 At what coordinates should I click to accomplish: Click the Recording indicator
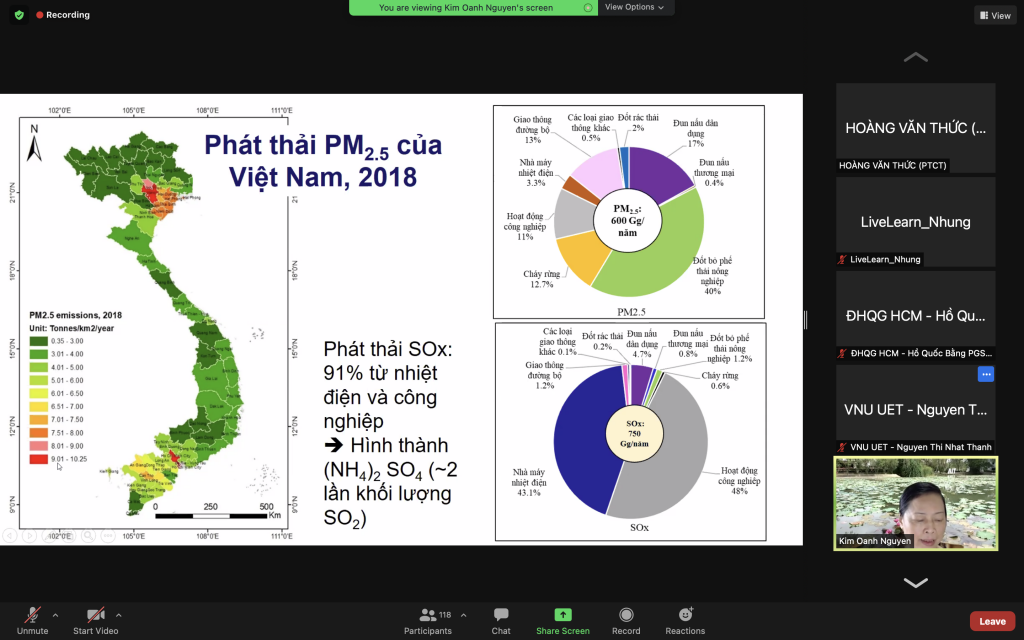tap(63, 15)
